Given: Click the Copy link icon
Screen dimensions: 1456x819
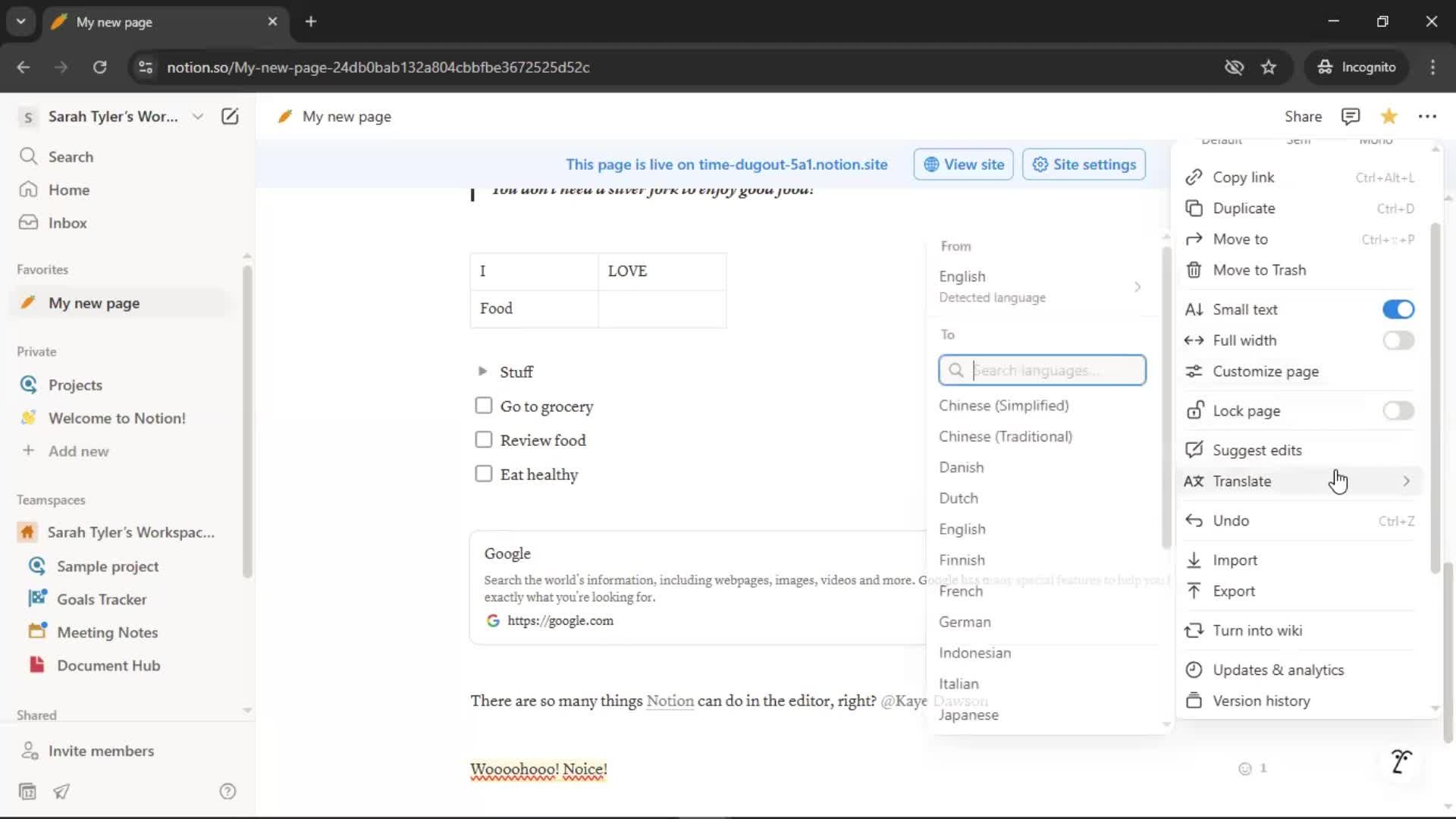Looking at the screenshot, I should [1194, 177].
